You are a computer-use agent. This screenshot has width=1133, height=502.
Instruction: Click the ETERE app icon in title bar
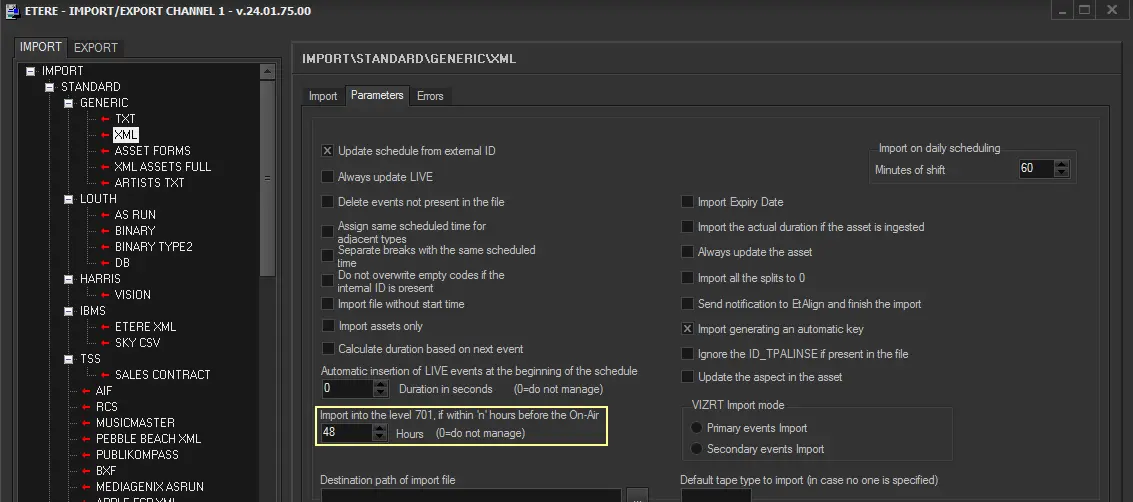9,10
